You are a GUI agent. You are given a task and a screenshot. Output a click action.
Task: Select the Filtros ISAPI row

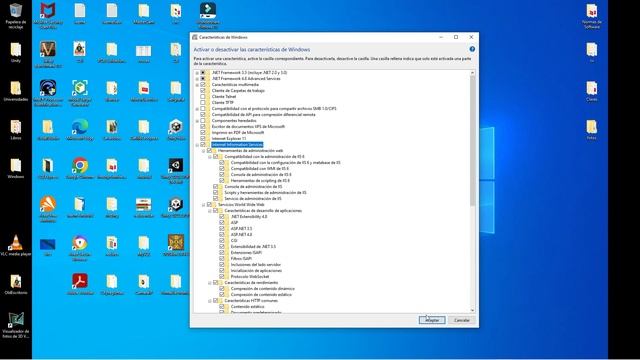point(241,258)
